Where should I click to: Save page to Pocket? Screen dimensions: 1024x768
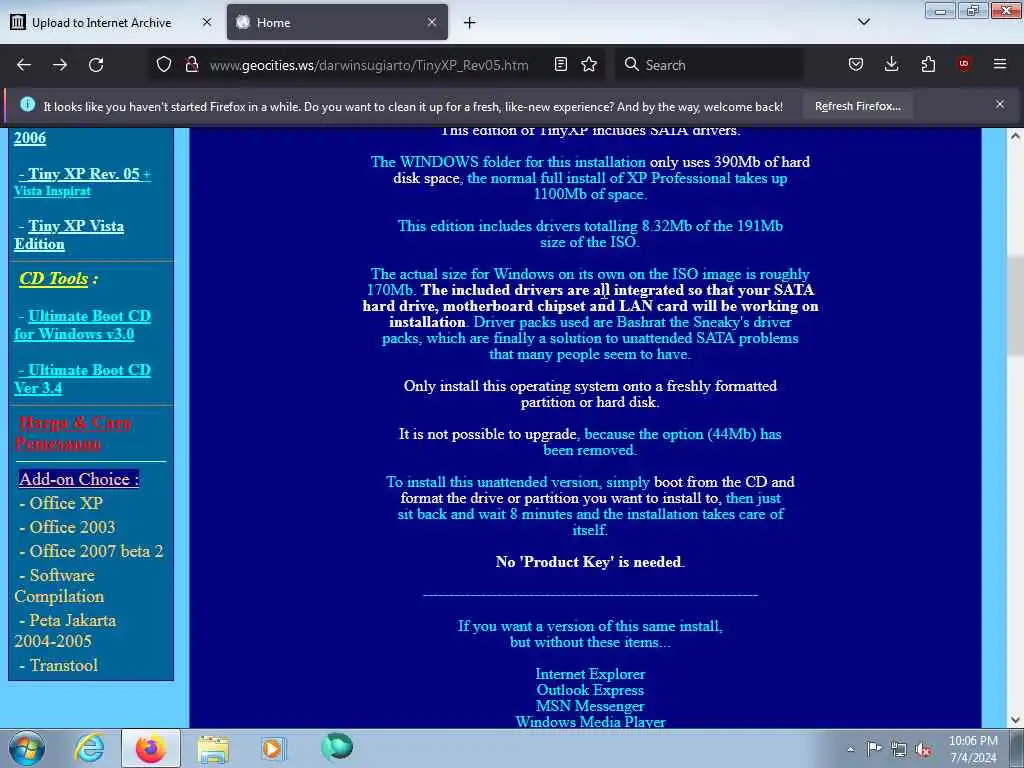pyautogui.click(x=856, y=64)
